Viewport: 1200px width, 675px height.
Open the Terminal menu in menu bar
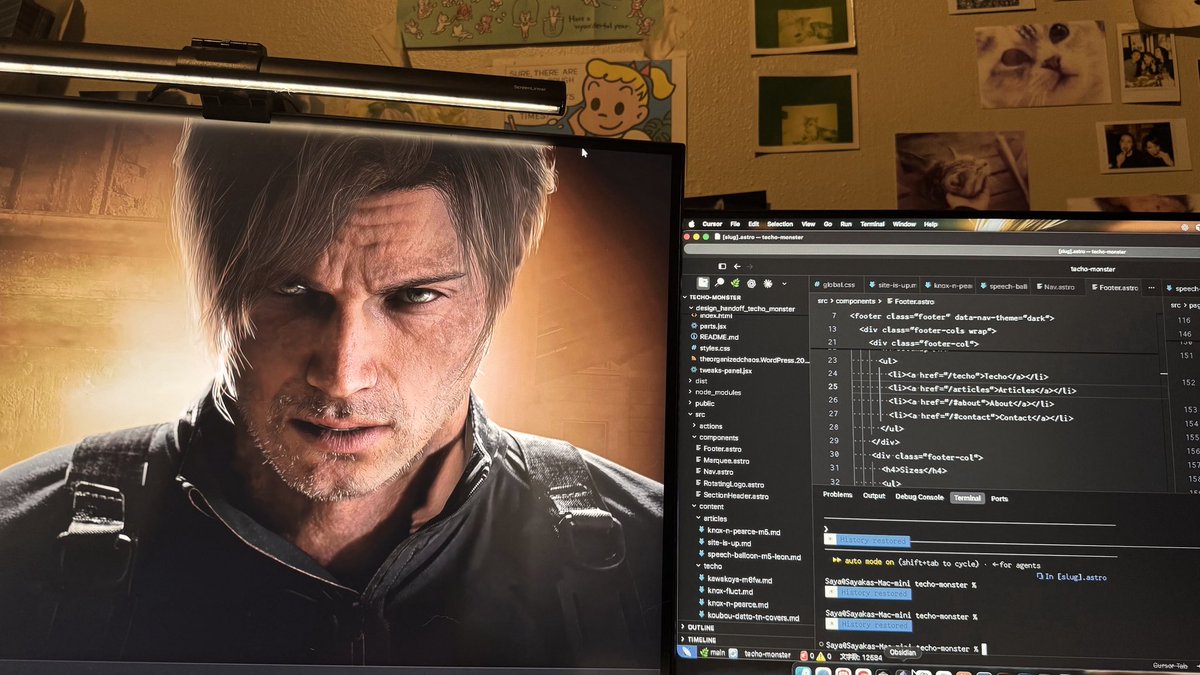(872, 224)
